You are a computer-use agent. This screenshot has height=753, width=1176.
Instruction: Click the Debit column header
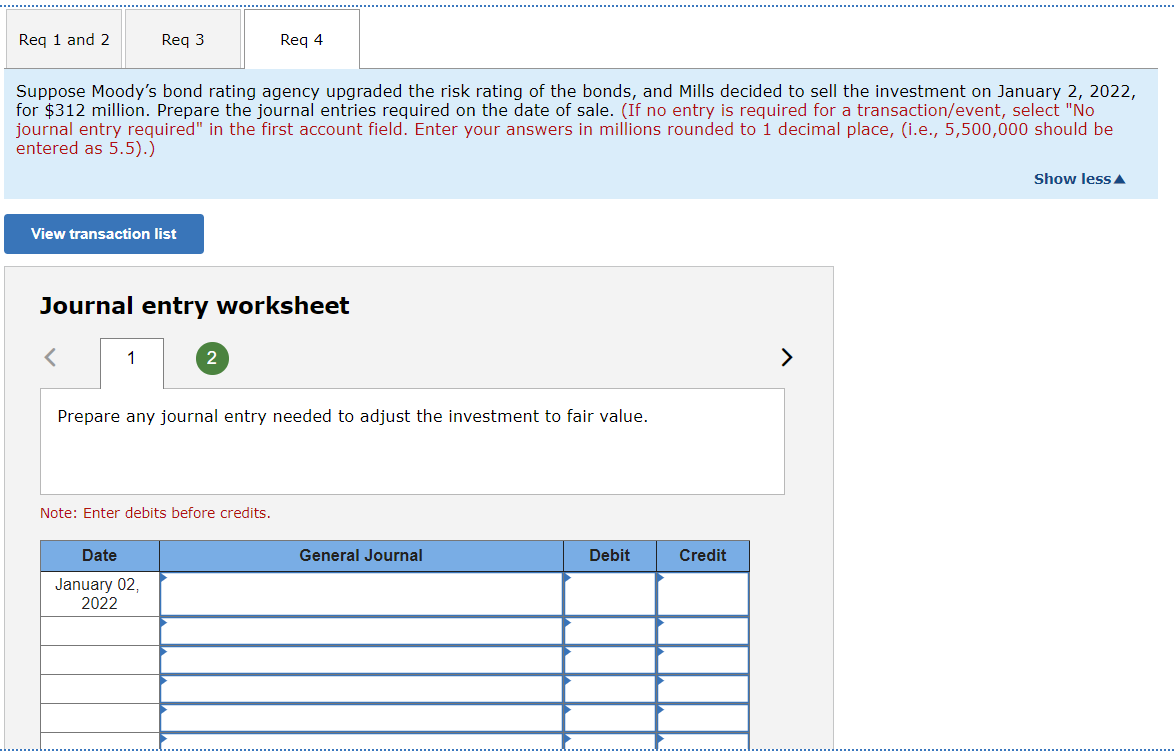coord(610,556)
